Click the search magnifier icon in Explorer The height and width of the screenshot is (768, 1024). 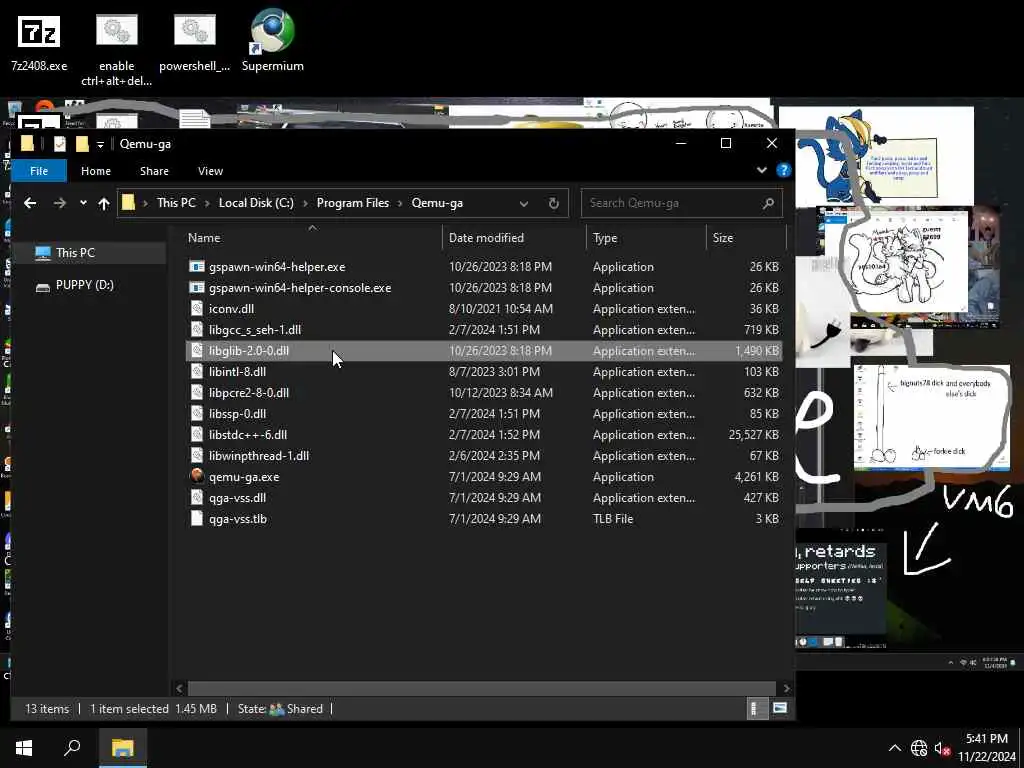pyautogui.click(x=768, y=204)
